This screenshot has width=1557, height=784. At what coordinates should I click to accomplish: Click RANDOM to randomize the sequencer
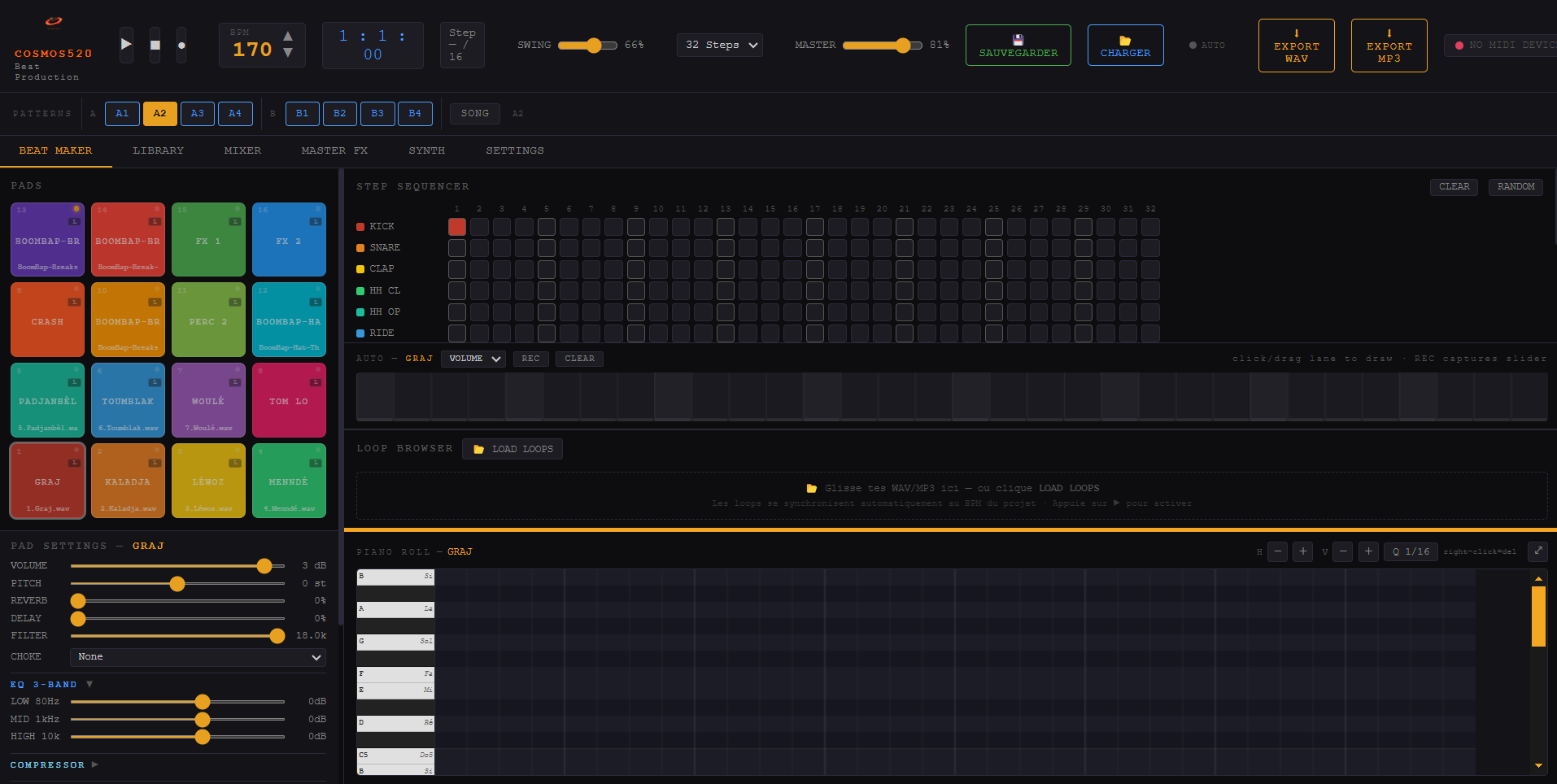click(x=1516, y=186)
